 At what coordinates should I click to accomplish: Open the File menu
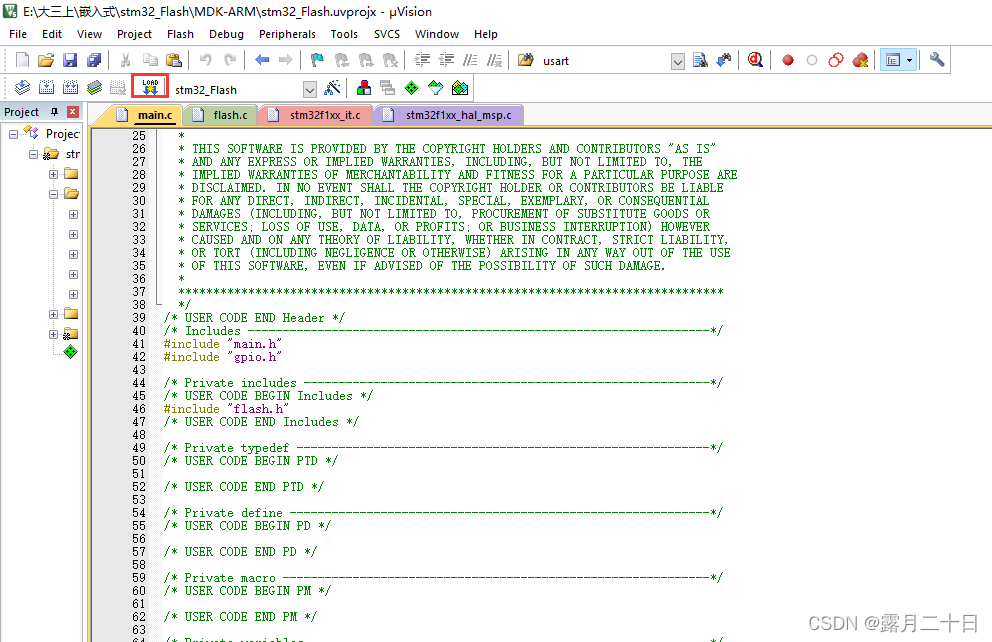click(18, 34)
